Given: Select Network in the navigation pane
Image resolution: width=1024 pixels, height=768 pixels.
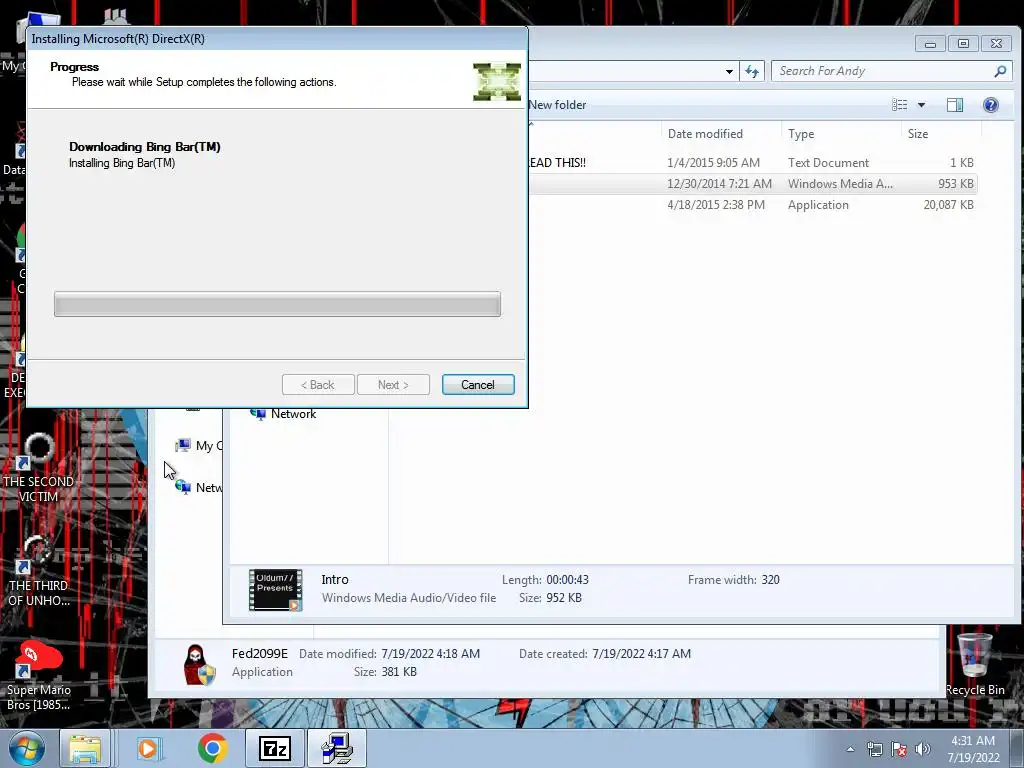Looking at the screenshot, I should coord(283,413).
